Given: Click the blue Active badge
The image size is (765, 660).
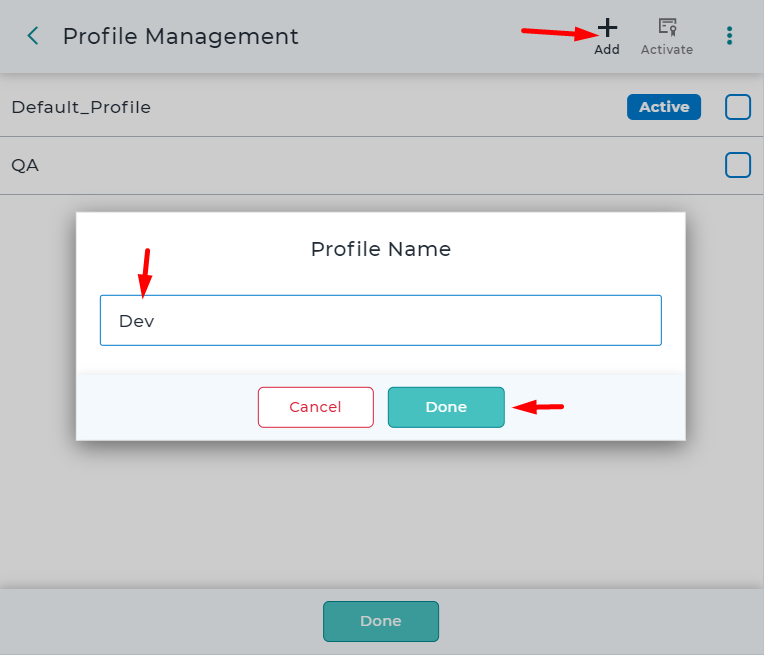Looking at the screenshot, I should pos(664,107).
